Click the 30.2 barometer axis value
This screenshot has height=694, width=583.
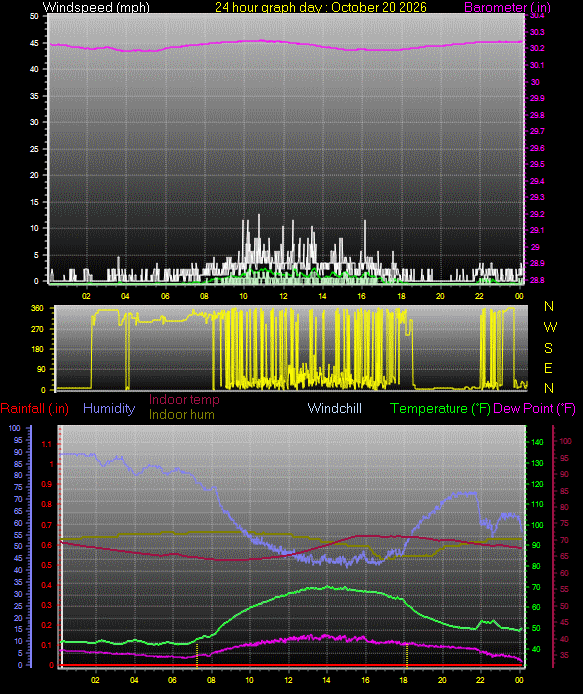tap(537, 48)
